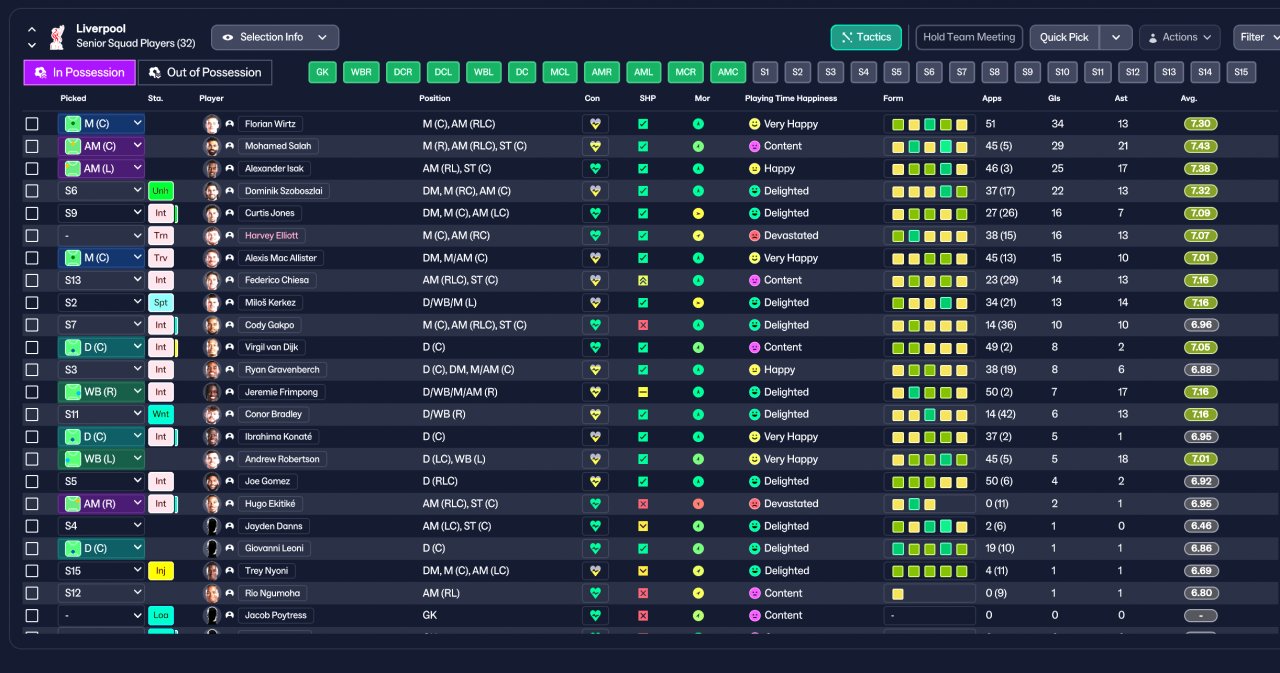Click Alexis Mac Allister's Trv status badge
The width and height of the screenshot is (1280, 673).
160,258
